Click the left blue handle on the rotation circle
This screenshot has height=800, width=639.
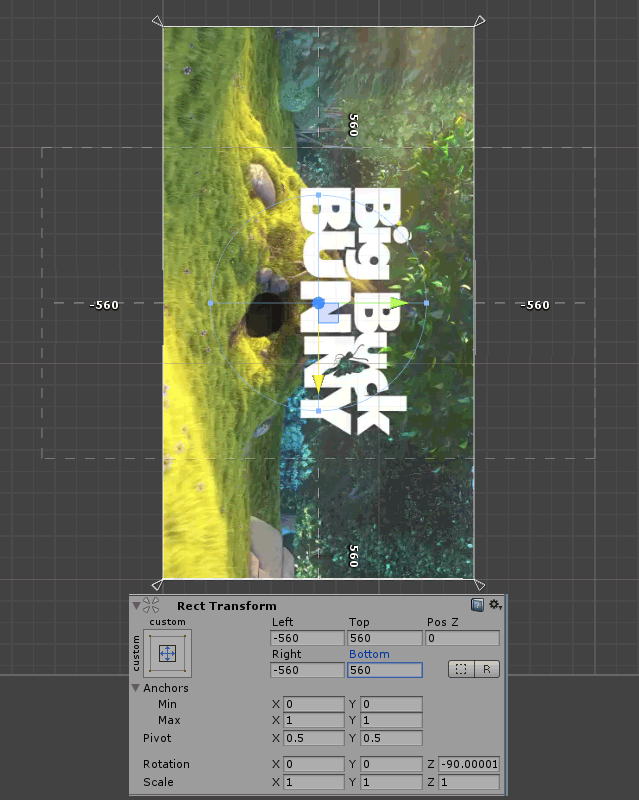pos(211,303)
